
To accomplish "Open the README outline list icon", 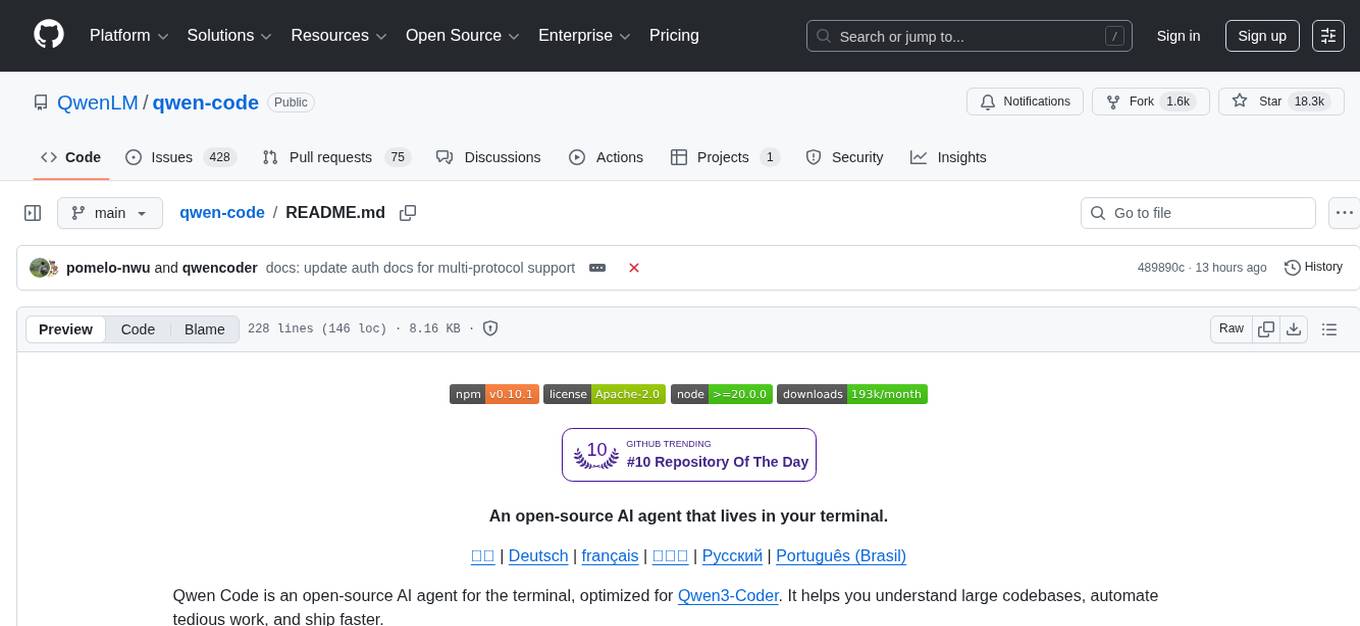I will [1329, 328].
